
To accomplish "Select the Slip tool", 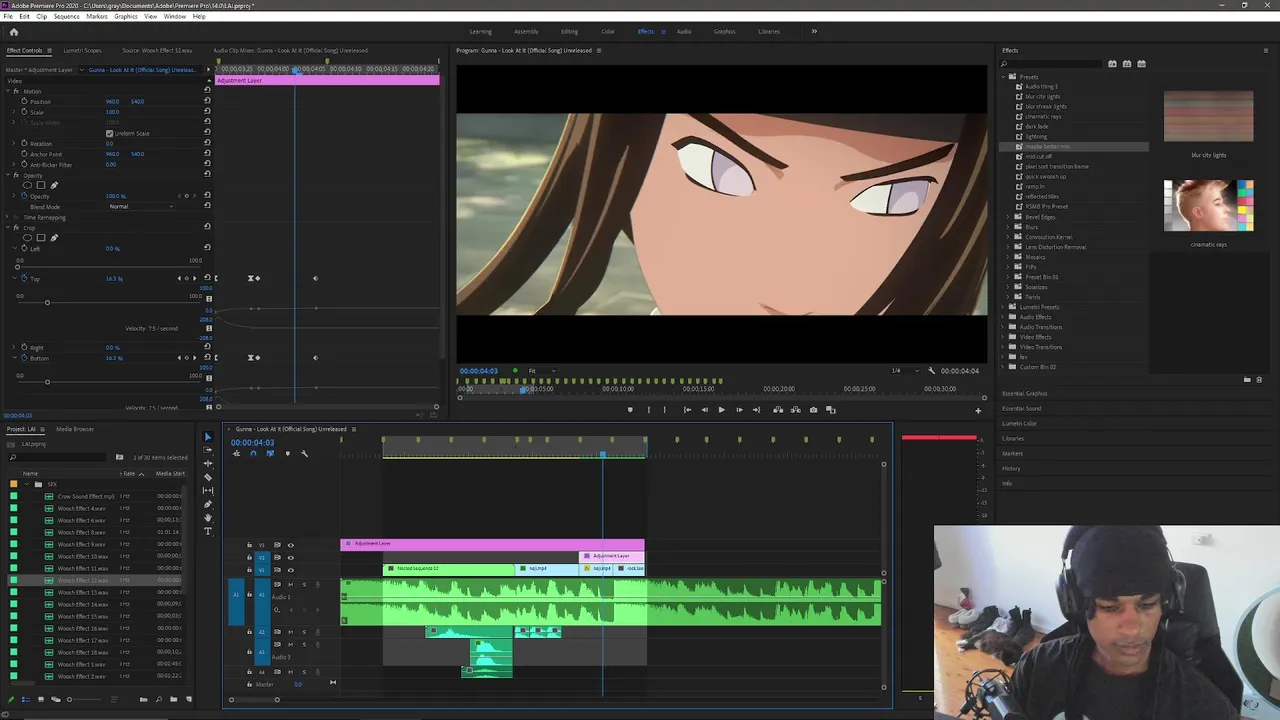I will [208, 490].
